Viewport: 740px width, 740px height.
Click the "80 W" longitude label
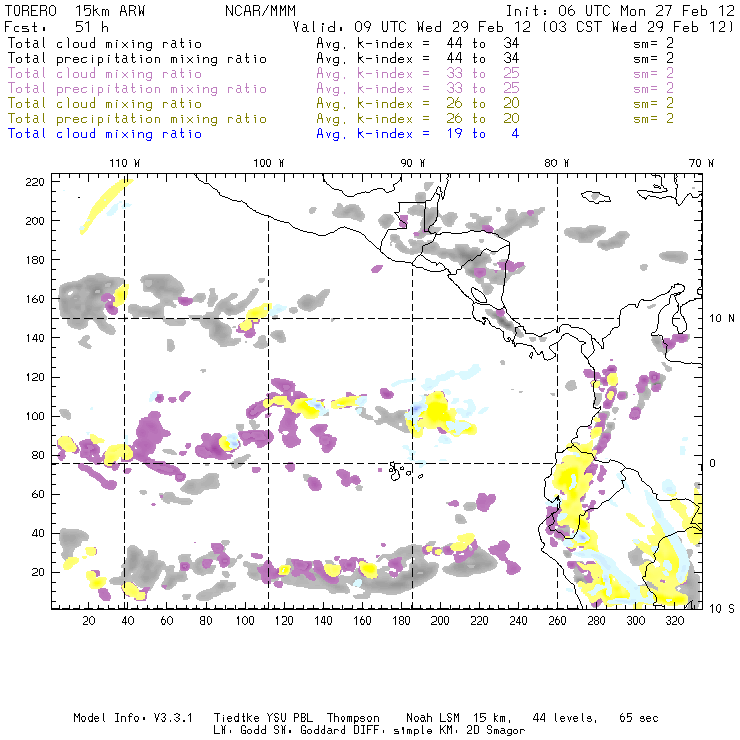pos(556,163)
